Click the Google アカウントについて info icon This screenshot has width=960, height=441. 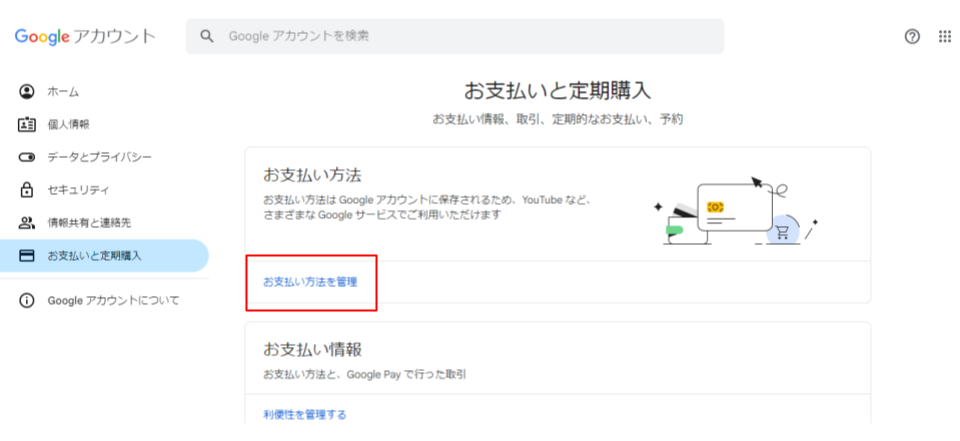pyautogui.click(x=26, y=301)
